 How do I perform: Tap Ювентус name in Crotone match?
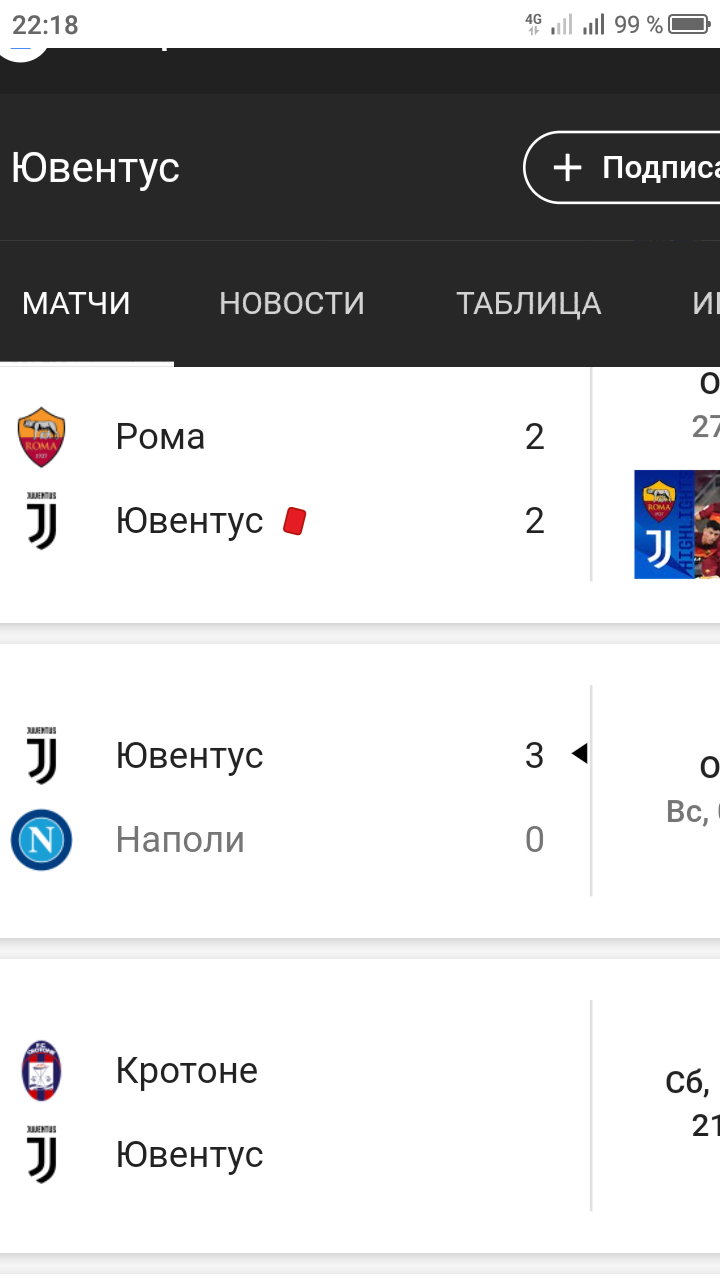coord(189,1155)
